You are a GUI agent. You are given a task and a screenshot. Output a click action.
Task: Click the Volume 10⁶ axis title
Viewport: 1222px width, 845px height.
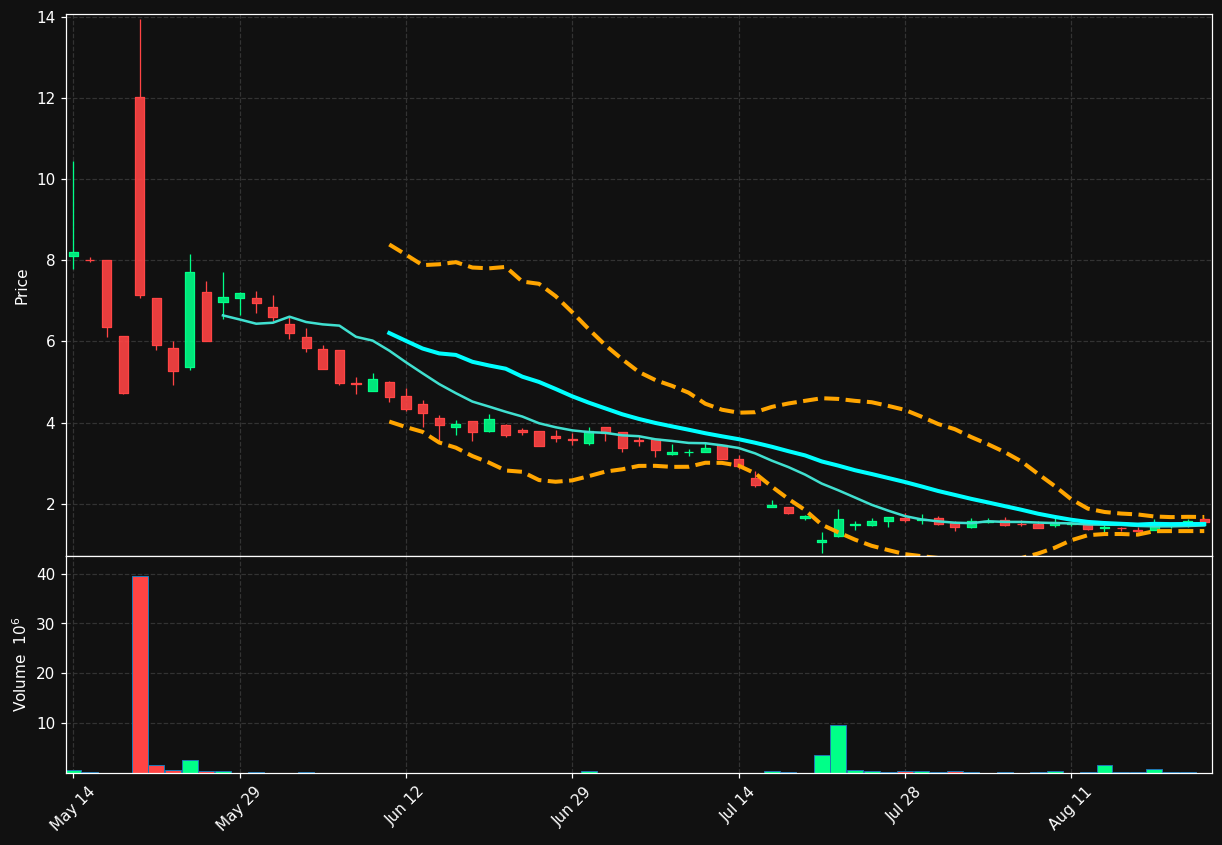click(20, 664)
